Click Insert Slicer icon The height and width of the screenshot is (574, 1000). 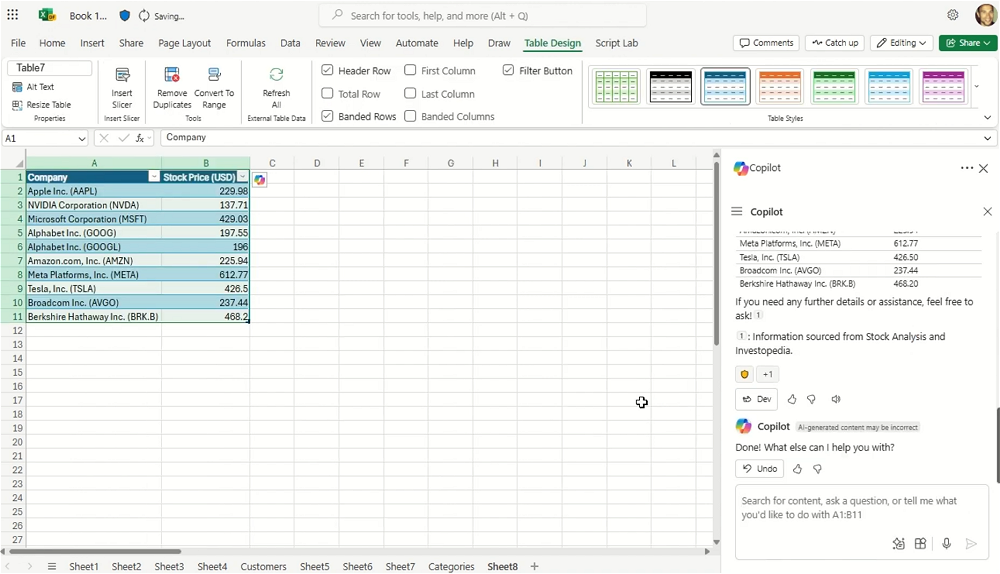(x=122, y=75)
